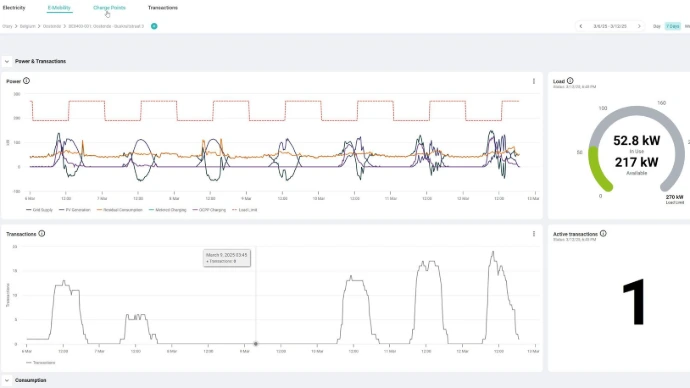This screenshot has width=690, height=388.
Task: Toggle Transactions series in bottom legend
Action: click(x=40, y=362)
